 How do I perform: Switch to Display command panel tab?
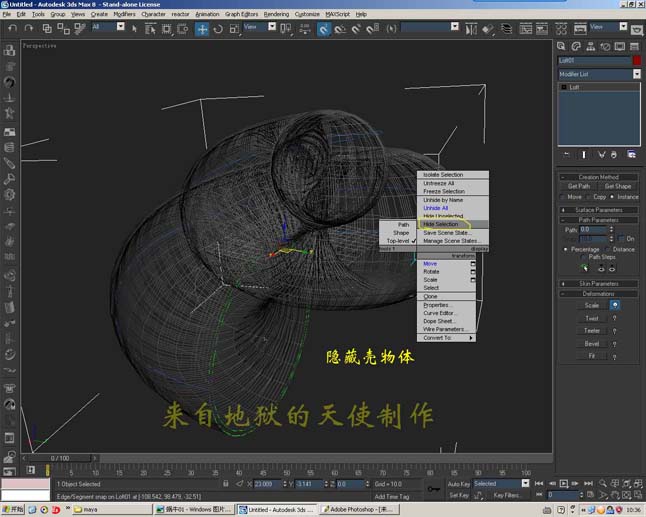(620, 46)
